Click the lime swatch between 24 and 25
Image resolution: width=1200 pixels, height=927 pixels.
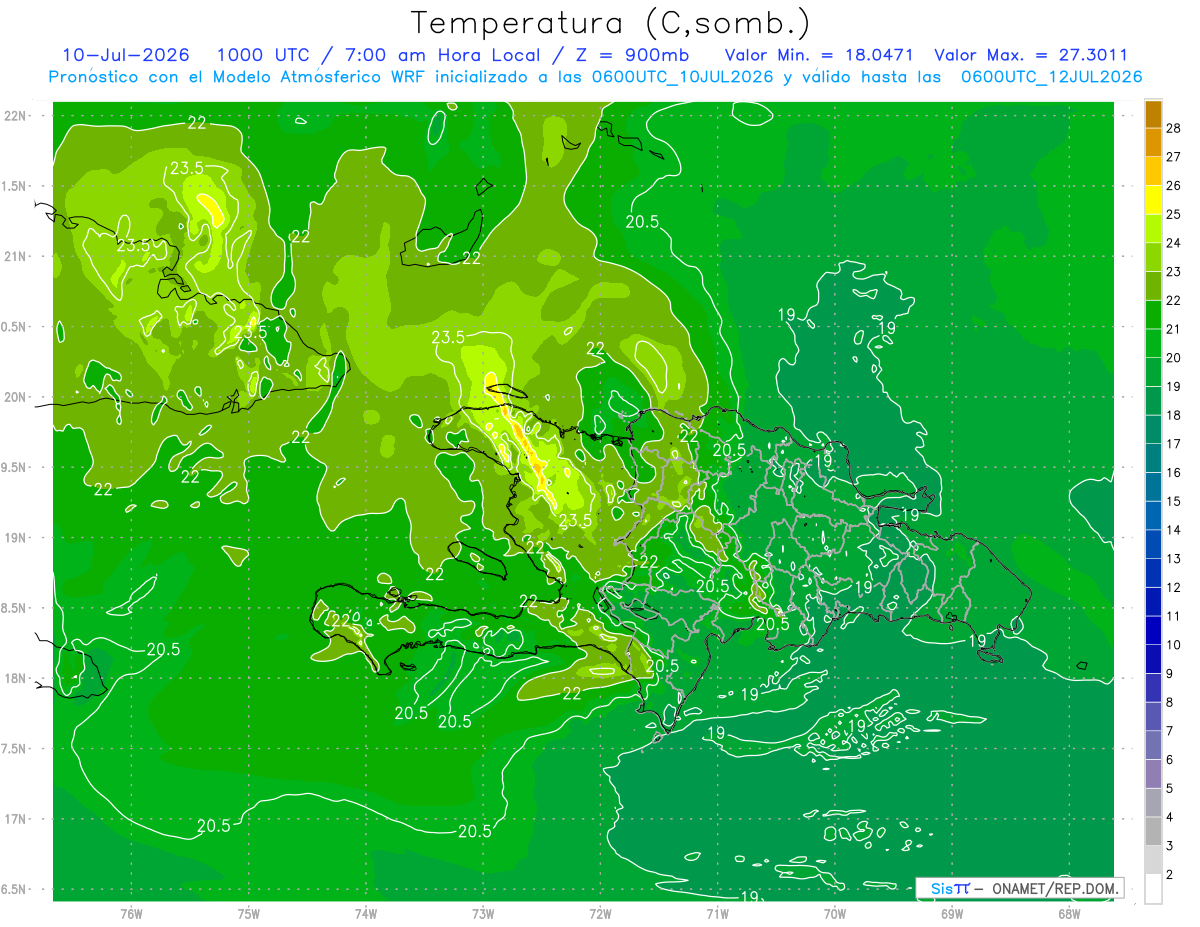click(1153, 228)
